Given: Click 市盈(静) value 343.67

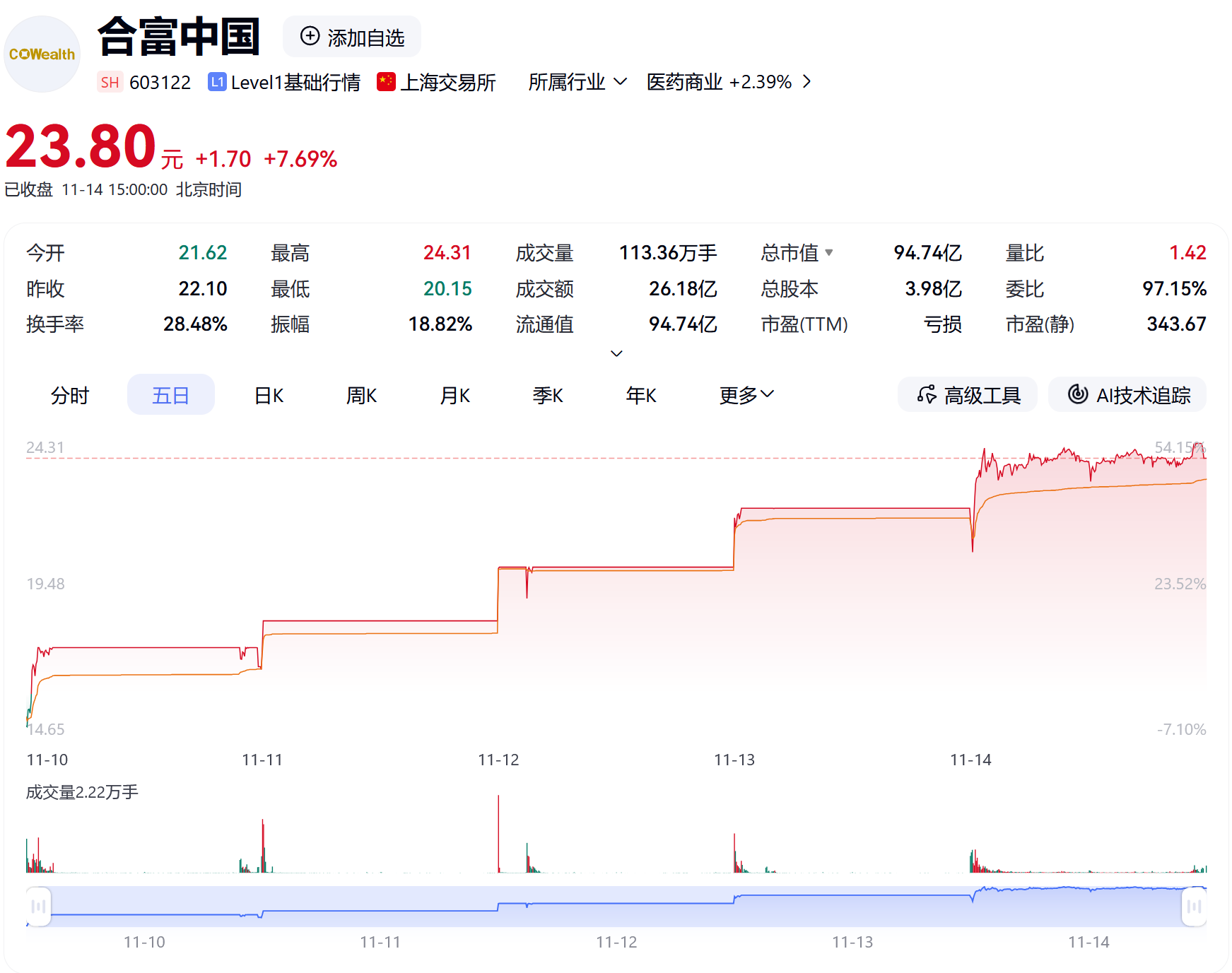Looking at the screenshot, I should point(1176,324).
